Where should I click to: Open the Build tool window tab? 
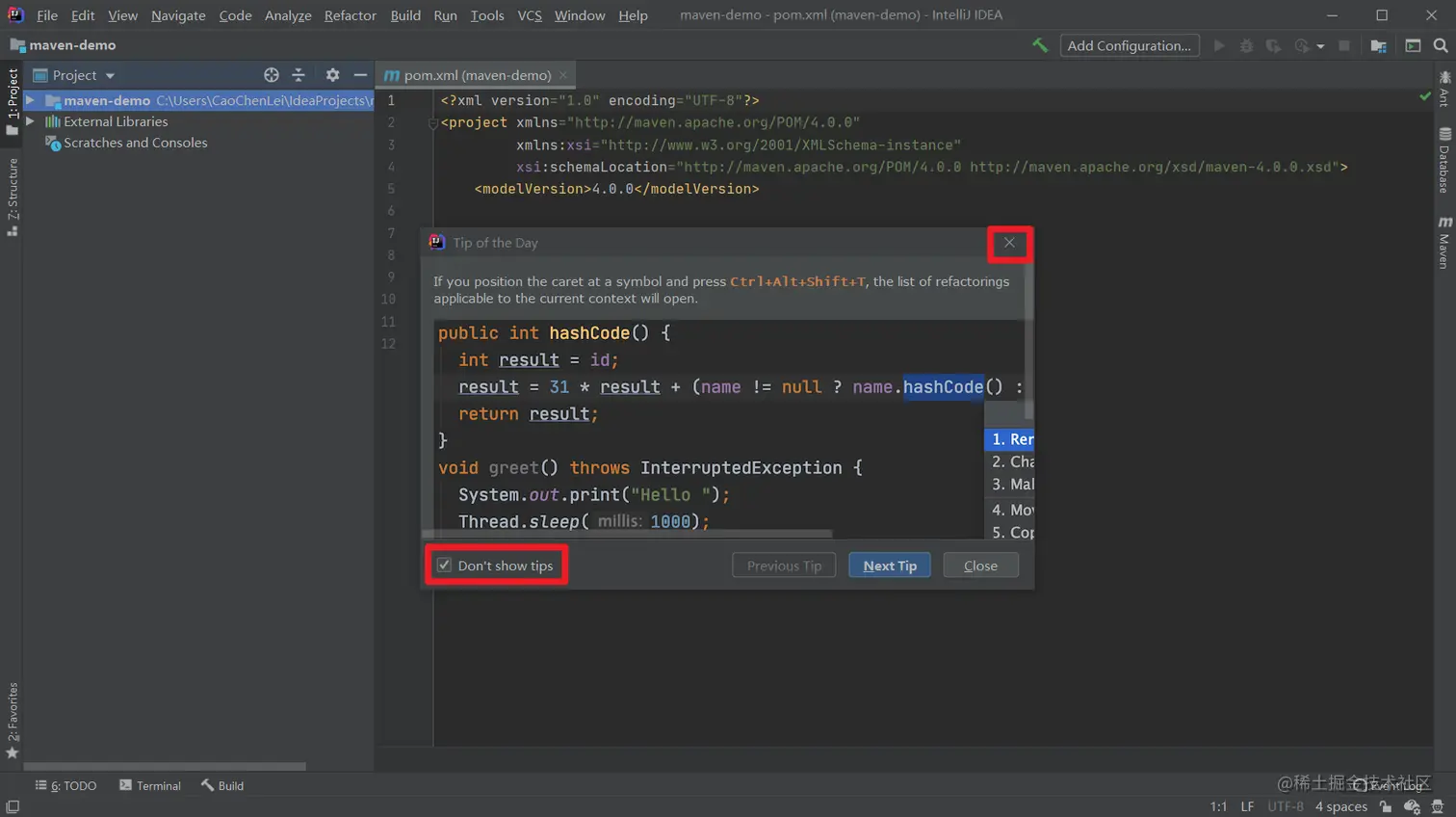222,785
